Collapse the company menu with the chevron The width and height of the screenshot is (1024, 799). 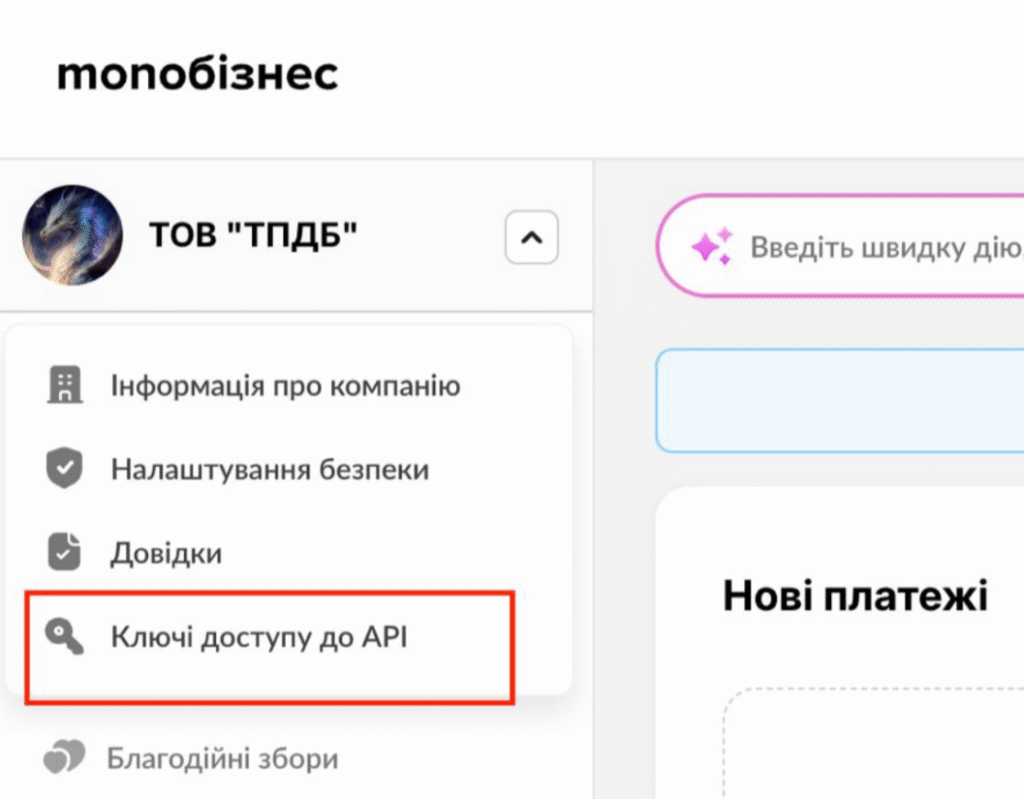(x=531, y=238)
